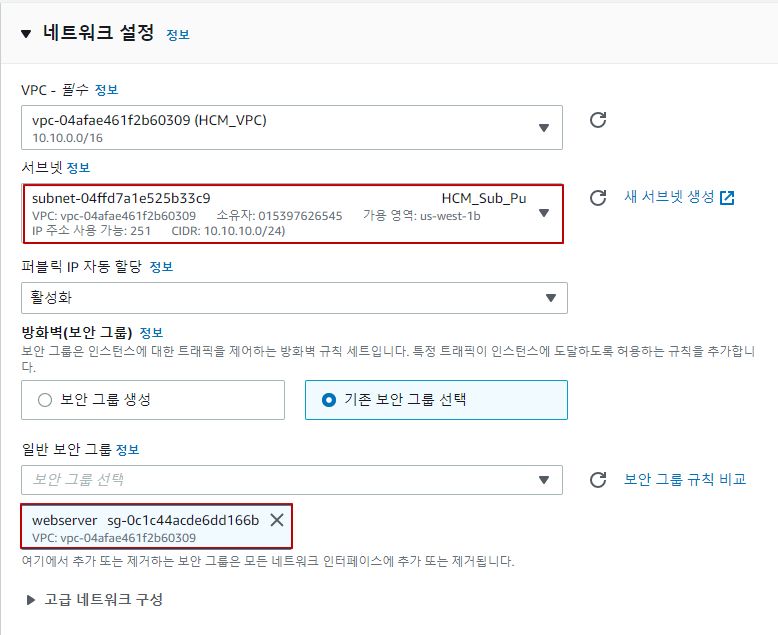The height and width of the screenshot is (635, 778).
Task: Open the 퍼블릭 IP 자동 할당 dropdown
Action: click(294, 298)
